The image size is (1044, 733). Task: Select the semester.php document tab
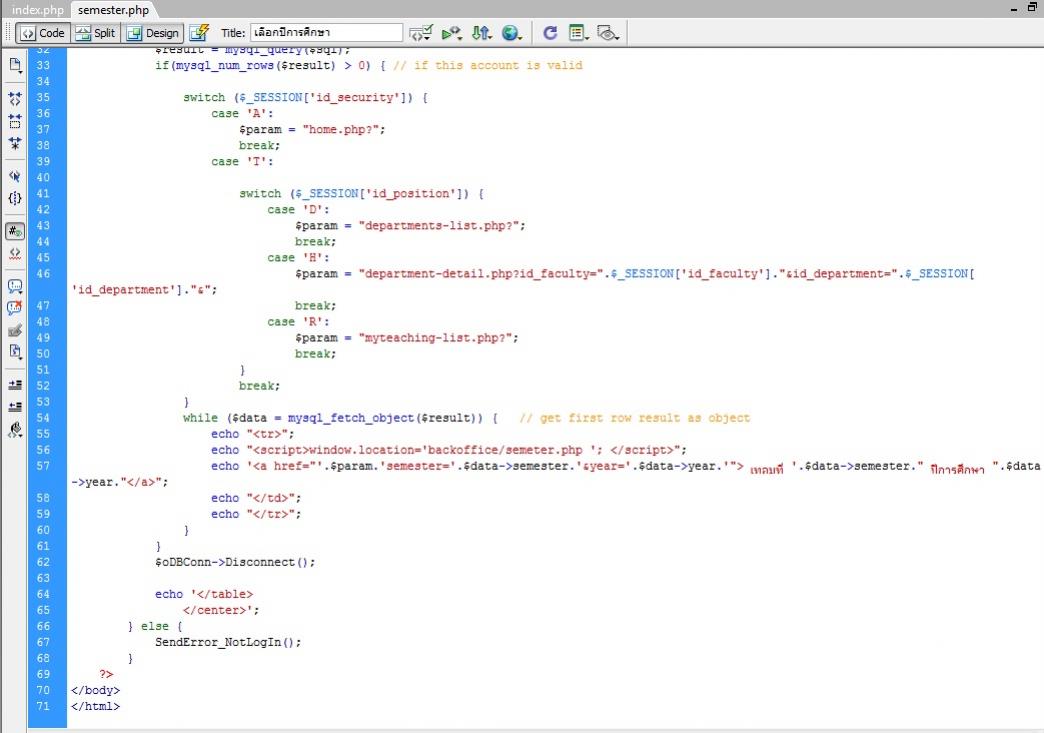click(113, 9)
